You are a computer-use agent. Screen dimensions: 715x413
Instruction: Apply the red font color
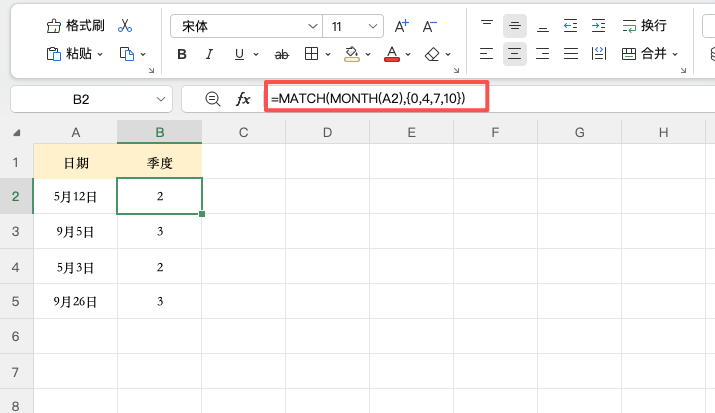pos(392,54)
